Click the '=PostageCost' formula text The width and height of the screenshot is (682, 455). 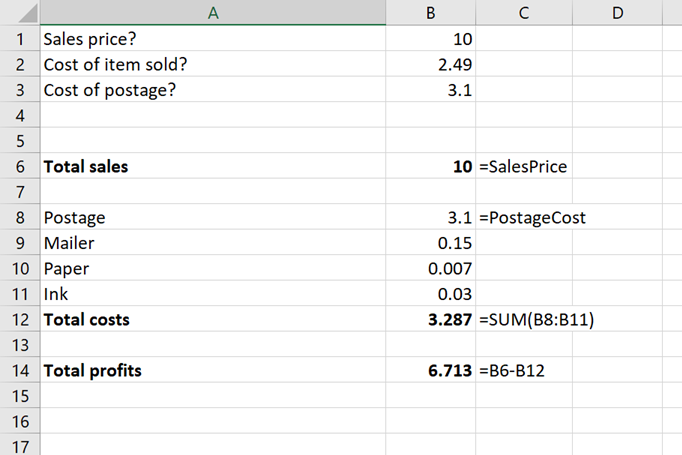[532, 217]
